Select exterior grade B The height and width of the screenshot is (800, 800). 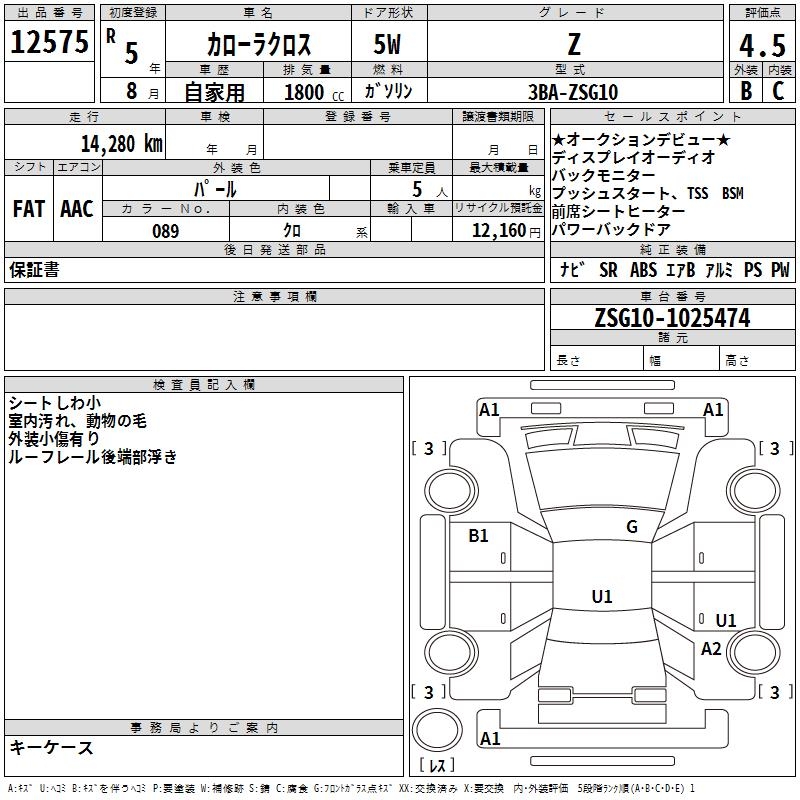click(x=746, y=91)
